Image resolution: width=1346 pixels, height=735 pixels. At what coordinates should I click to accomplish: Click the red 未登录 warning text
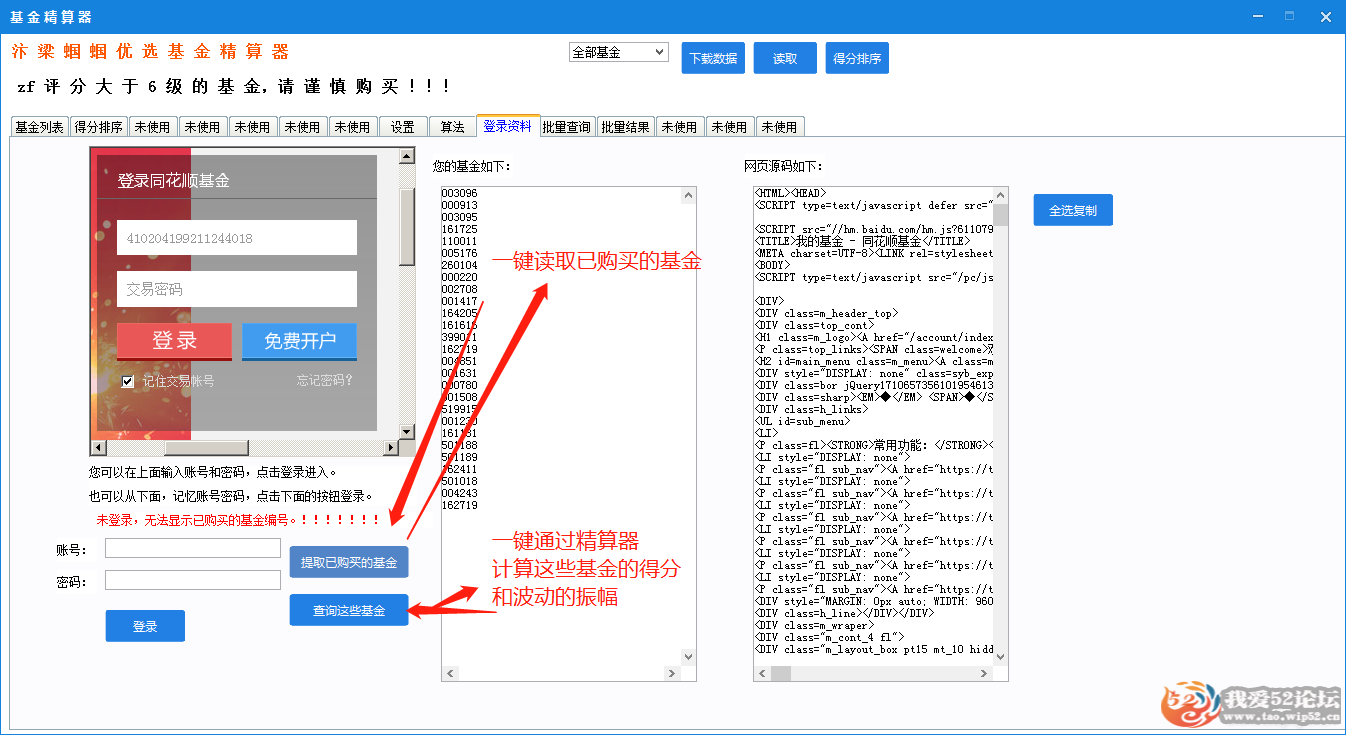238,520
